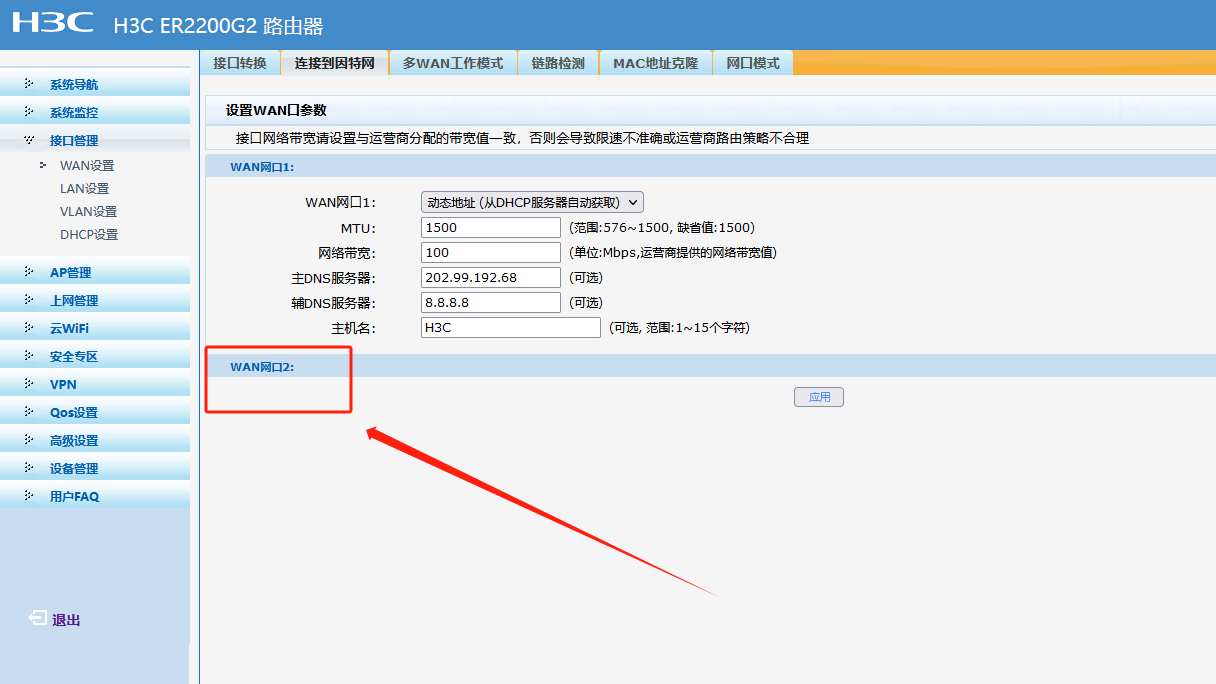Open the WAN网口1 connection type dropdown

pyautogui.click(x=532, y=202)
